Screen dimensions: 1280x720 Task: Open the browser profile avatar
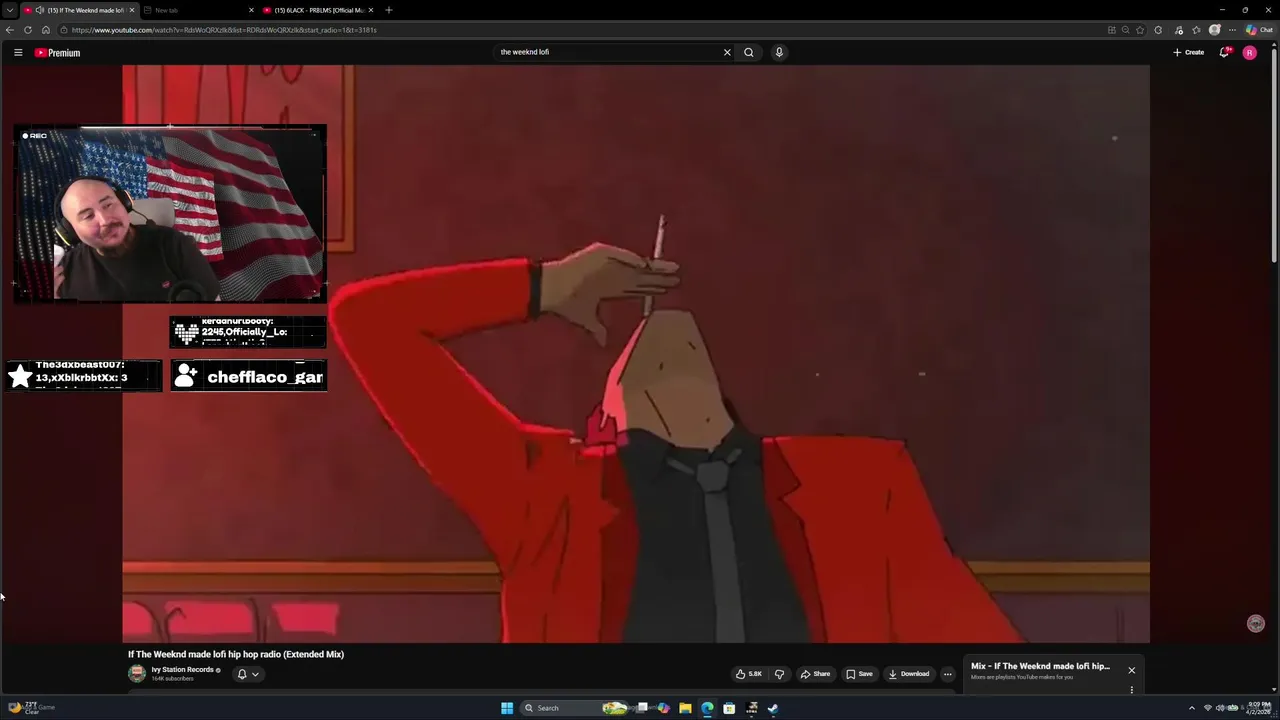point(1215,30)
